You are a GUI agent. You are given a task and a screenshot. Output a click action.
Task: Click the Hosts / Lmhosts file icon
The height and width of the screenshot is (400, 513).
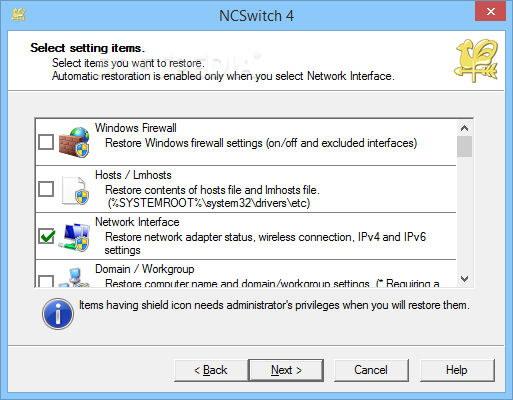click(75, 190)
